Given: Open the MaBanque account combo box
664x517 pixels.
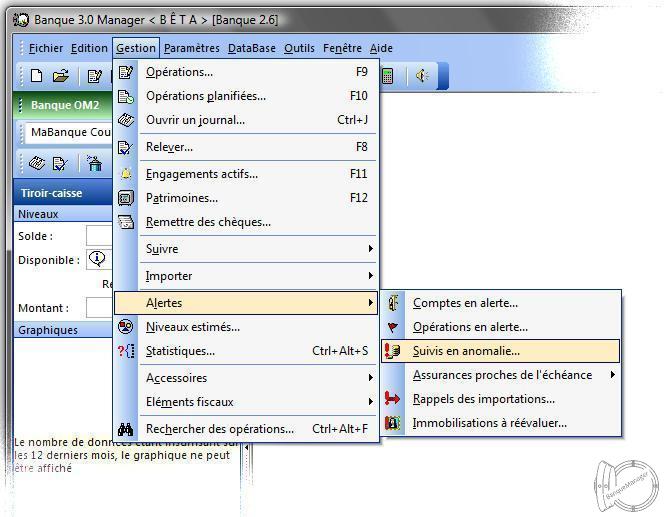Looking at the screenshot, I should pos(68,132).
